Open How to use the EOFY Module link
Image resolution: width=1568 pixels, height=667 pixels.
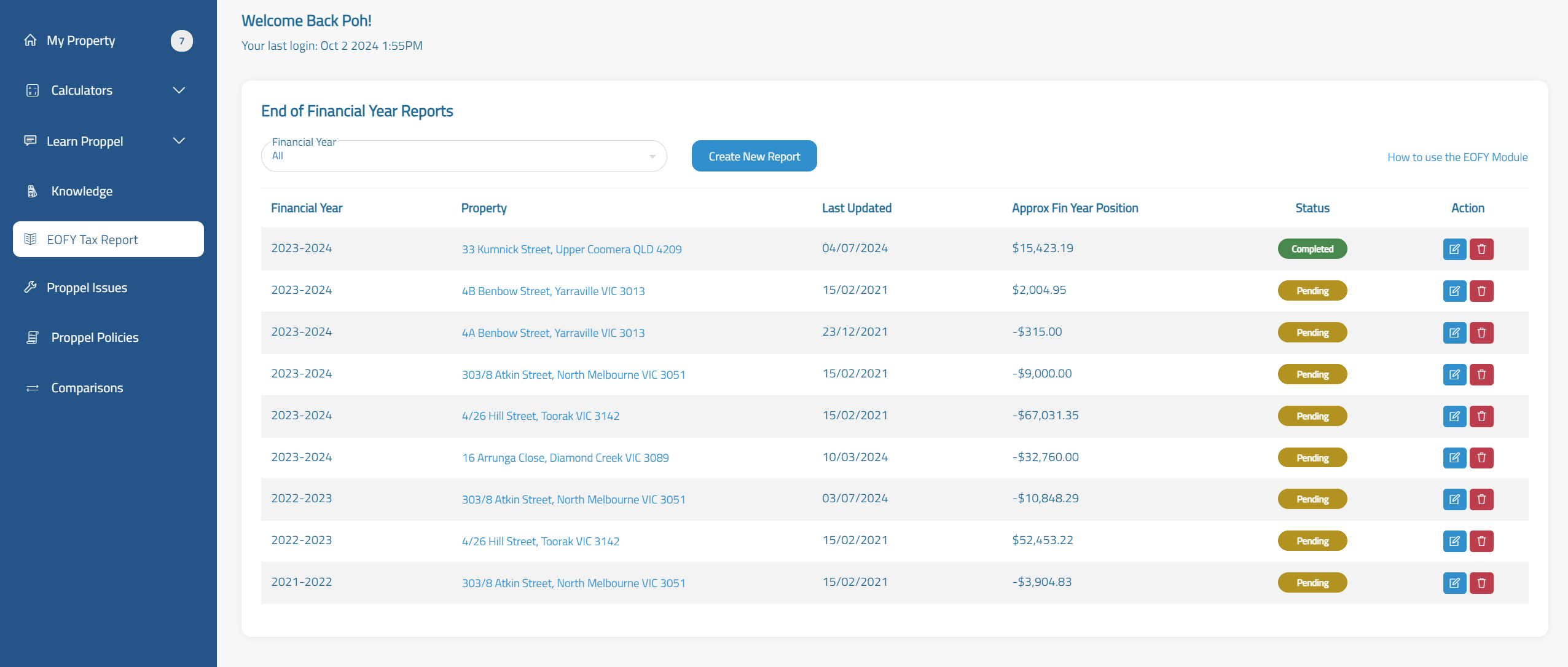1457,157
